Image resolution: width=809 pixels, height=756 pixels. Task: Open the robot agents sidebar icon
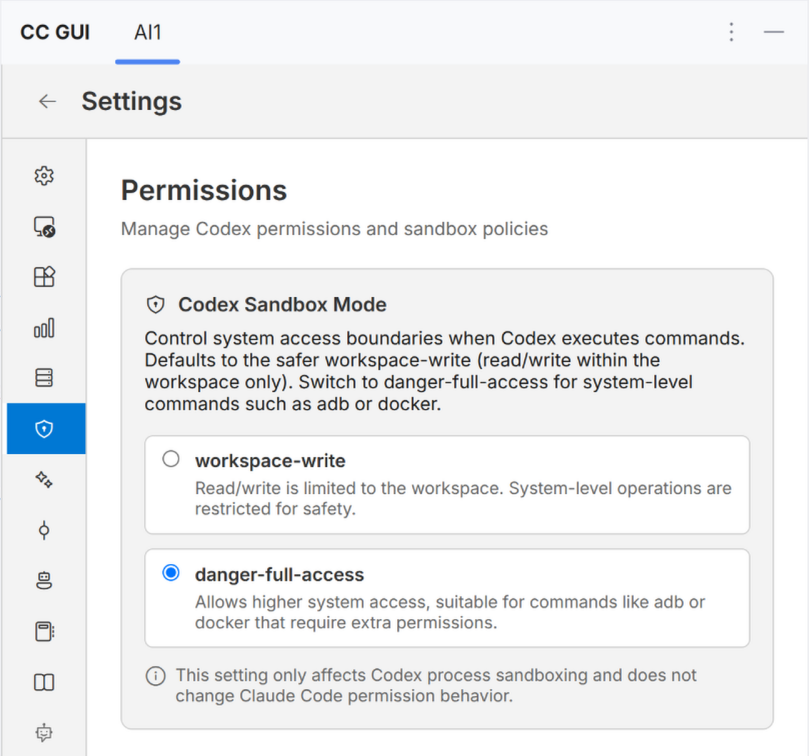point(44,581)
